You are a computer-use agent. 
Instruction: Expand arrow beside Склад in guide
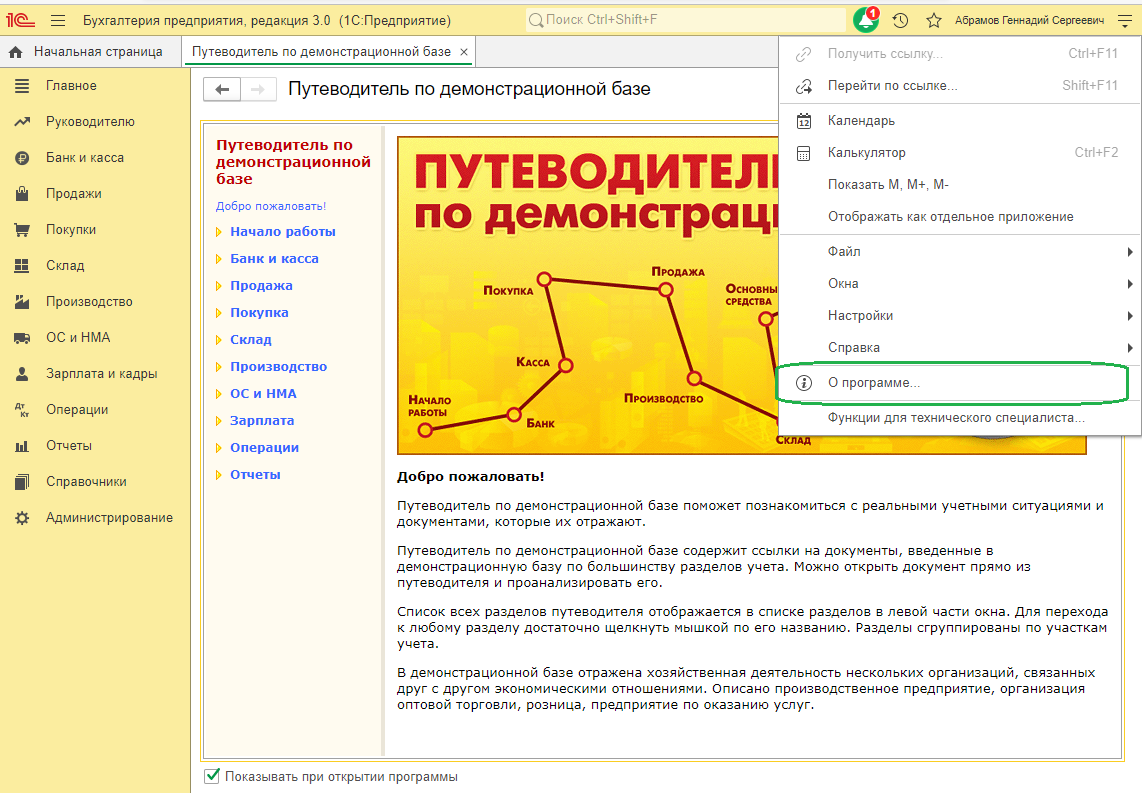[218, 340]
